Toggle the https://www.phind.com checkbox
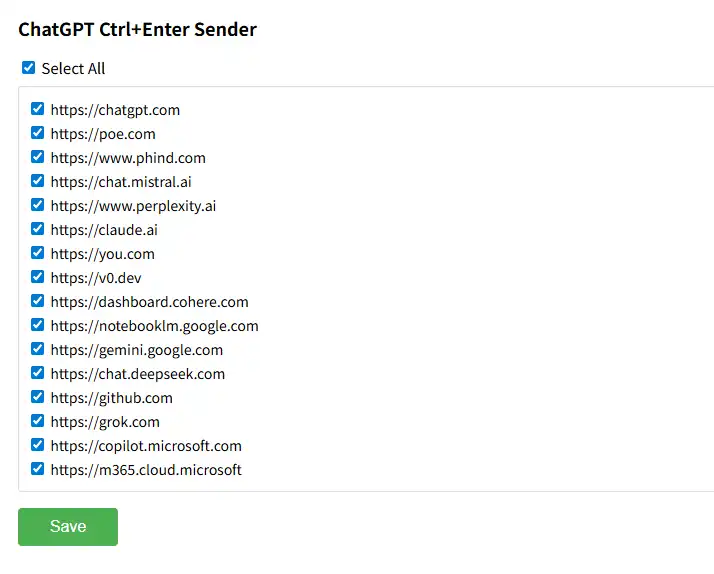Image resolution: width=714 pixels, height=574 pixels. point(38,157)
